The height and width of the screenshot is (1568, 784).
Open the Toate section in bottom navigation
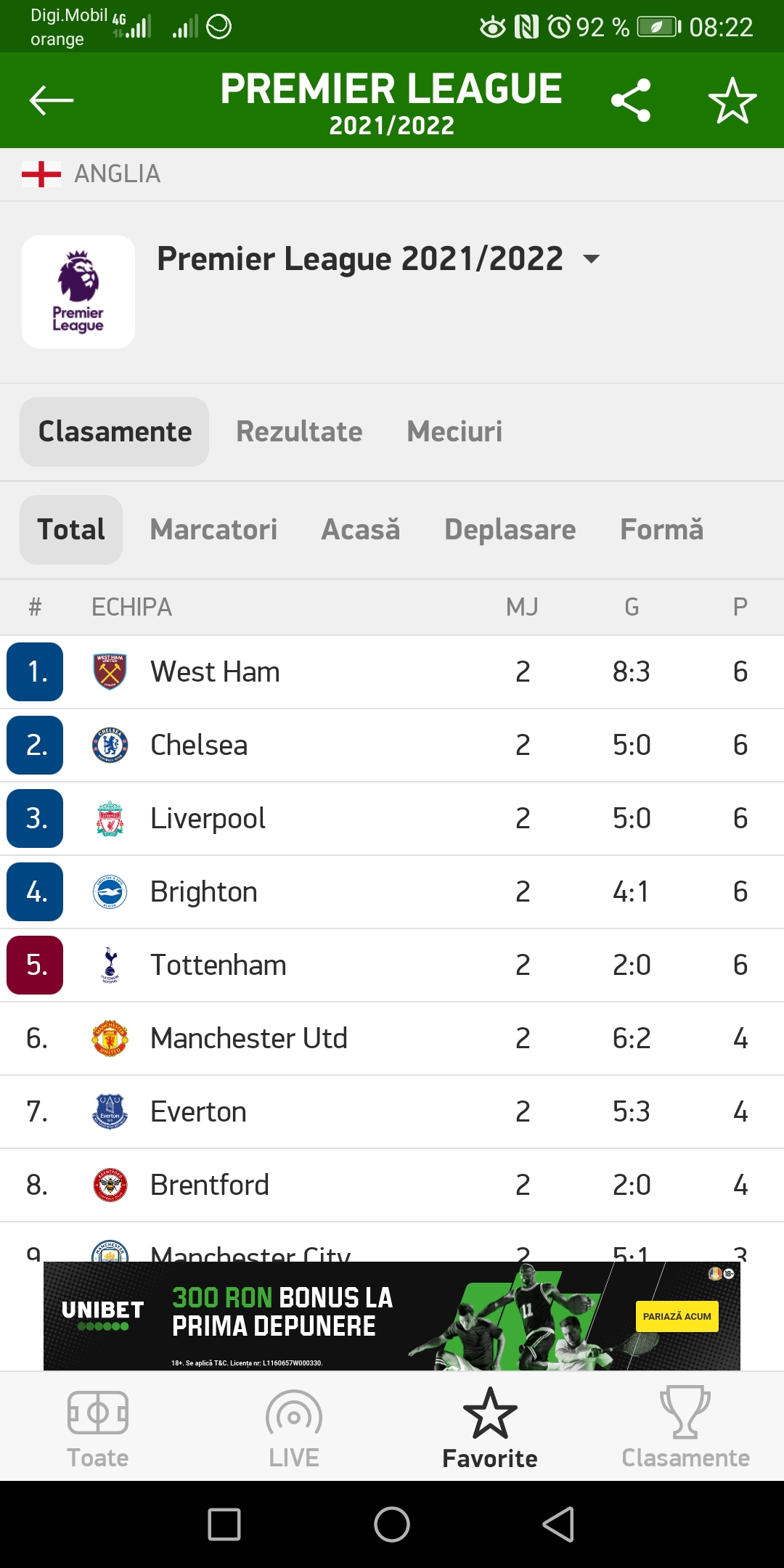coord(98,1423)
